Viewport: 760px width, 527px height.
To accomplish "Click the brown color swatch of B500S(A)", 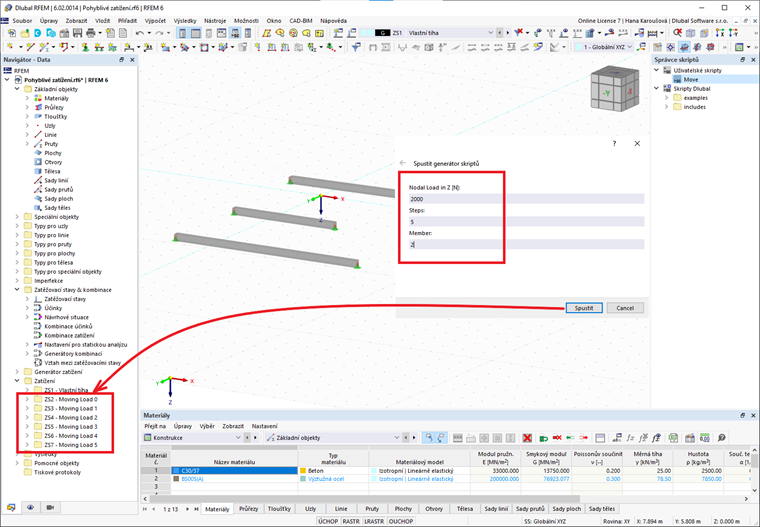I will [x=176, y=479].
